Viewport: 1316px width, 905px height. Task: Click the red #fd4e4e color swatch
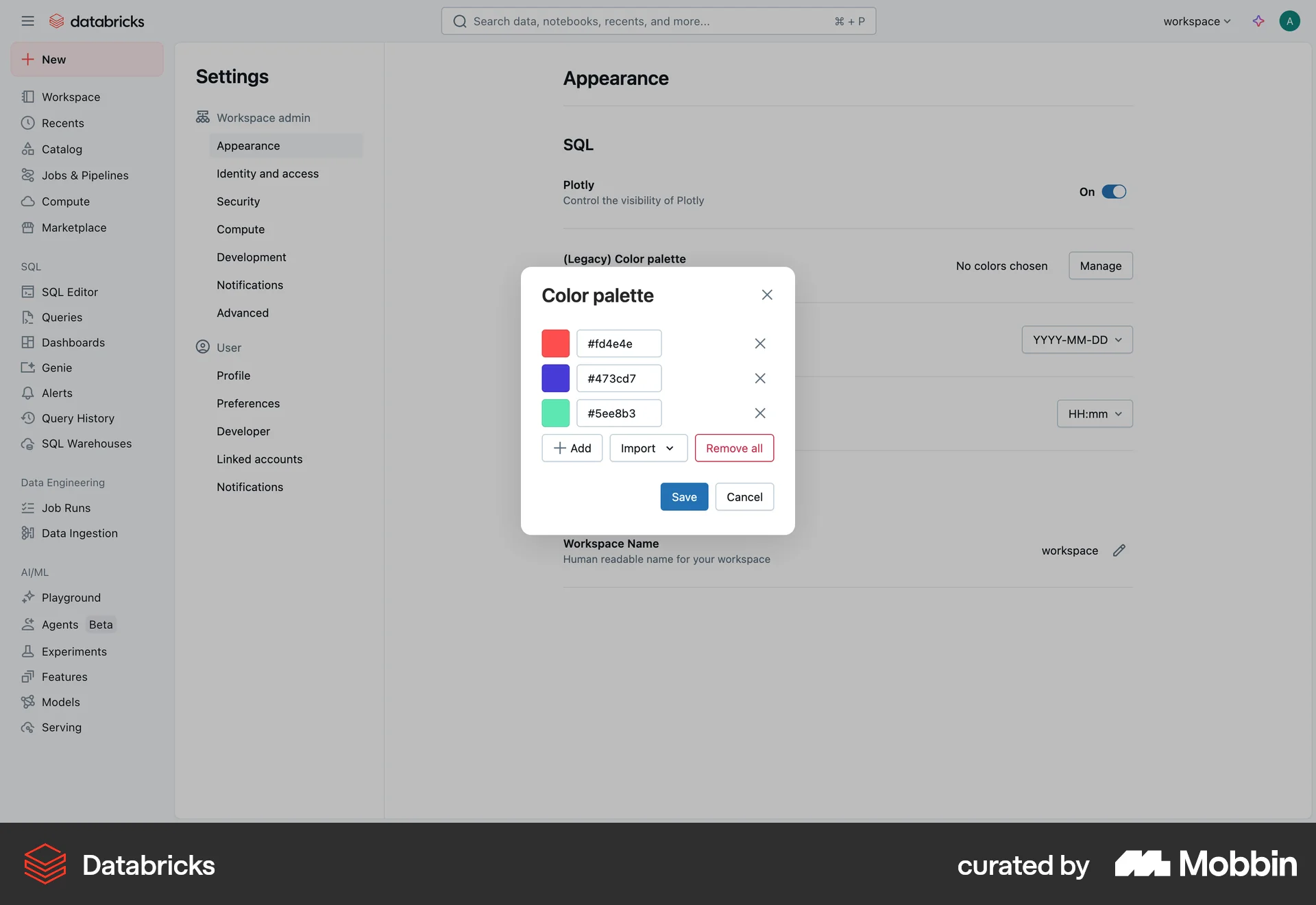point(555,343)
